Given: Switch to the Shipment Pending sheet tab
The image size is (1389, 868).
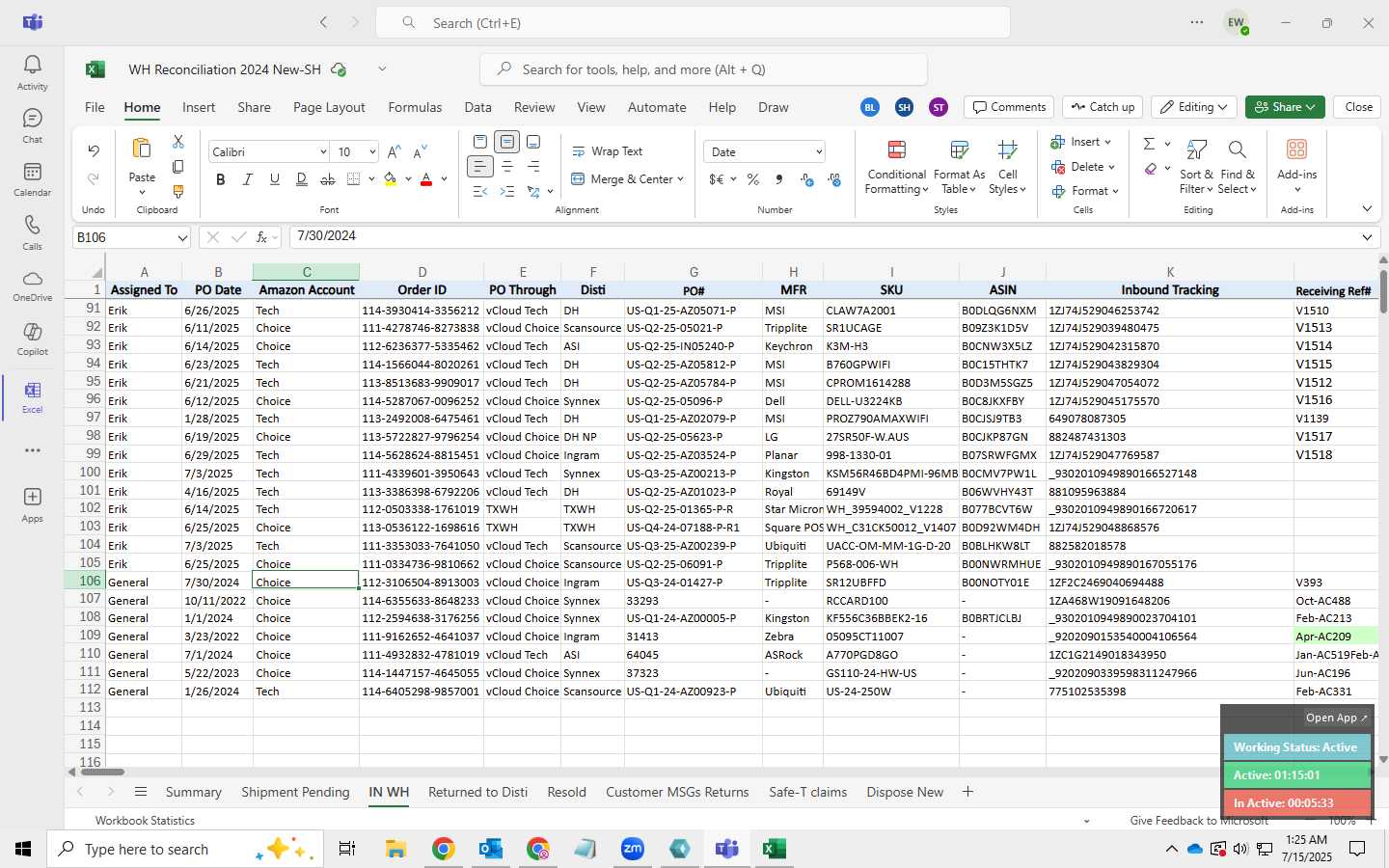Looking at the screenshot, I should 295,792.
